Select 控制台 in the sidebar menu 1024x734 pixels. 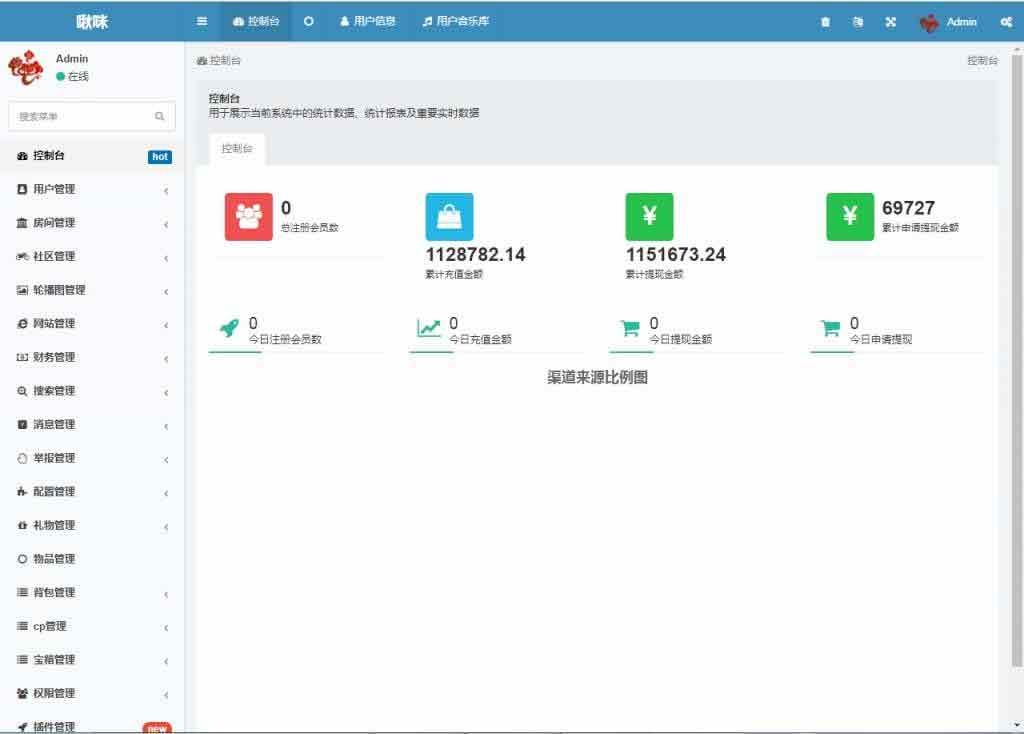tap(91, 155)
